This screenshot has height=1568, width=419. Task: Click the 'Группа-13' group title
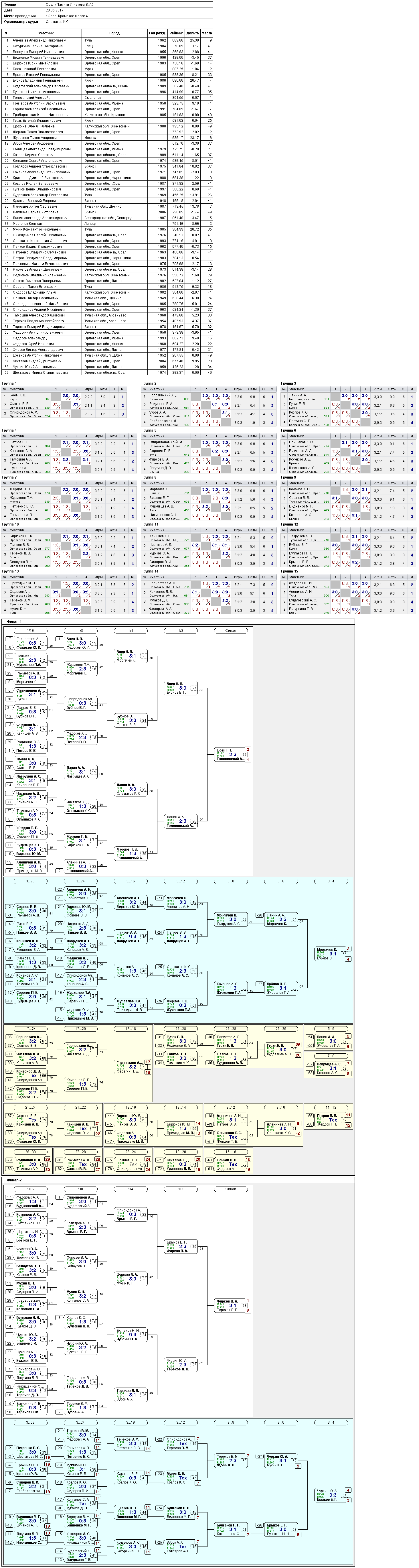pyautogui.click(x=10, y=572)
